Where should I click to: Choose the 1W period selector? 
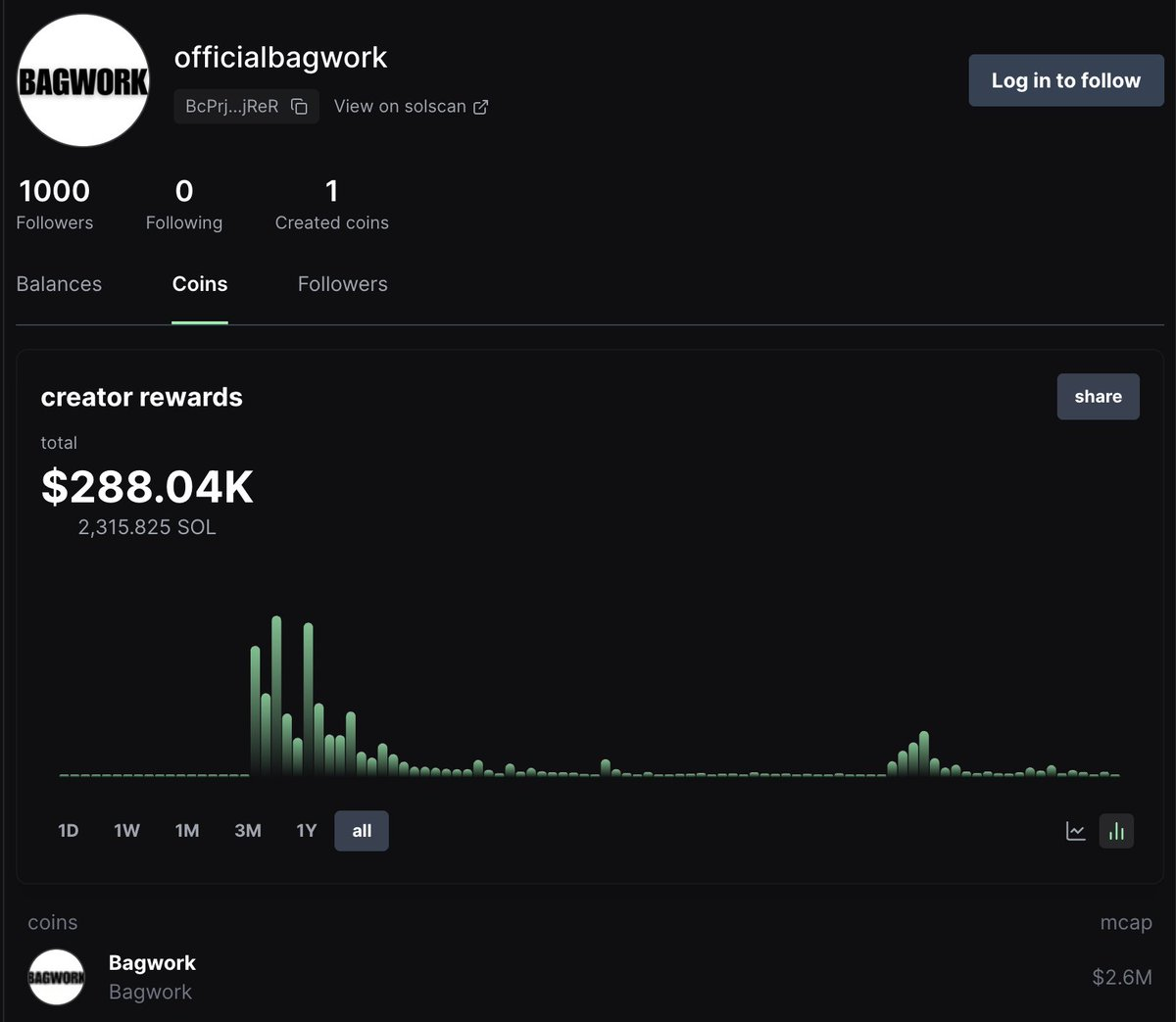[x=126, y=830]
